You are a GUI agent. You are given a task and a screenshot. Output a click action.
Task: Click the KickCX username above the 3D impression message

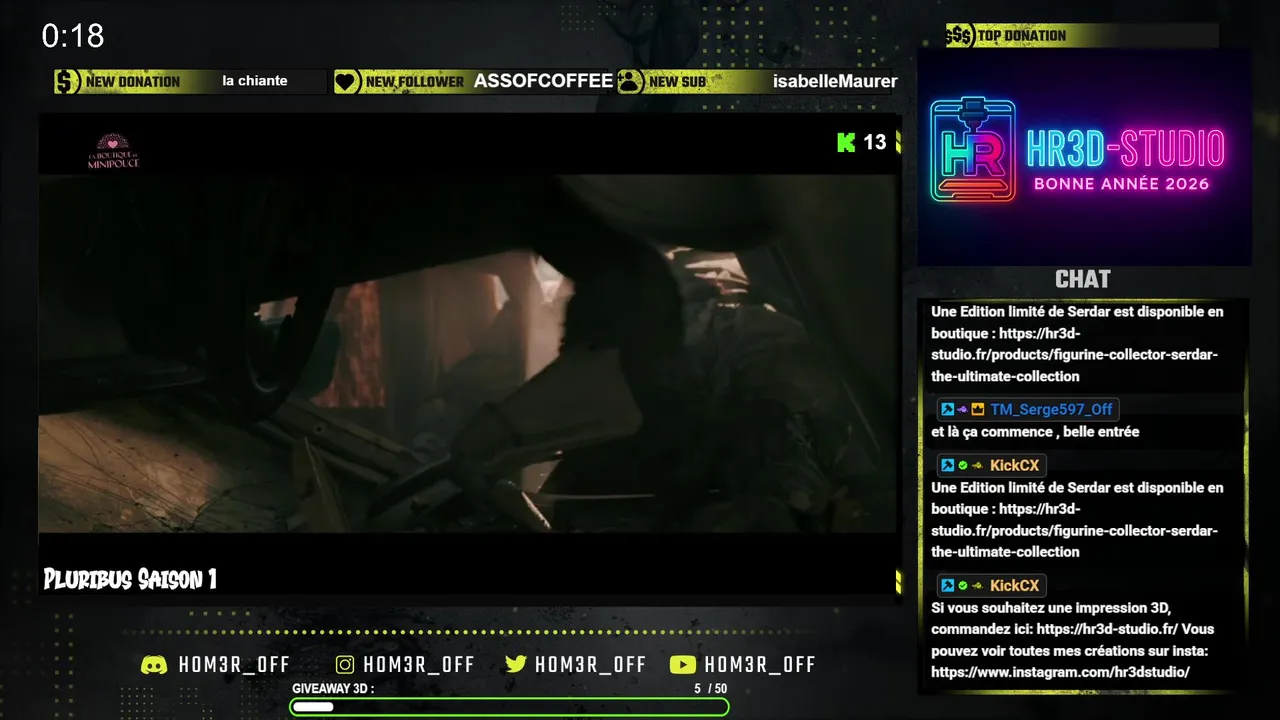point(1015,586)
